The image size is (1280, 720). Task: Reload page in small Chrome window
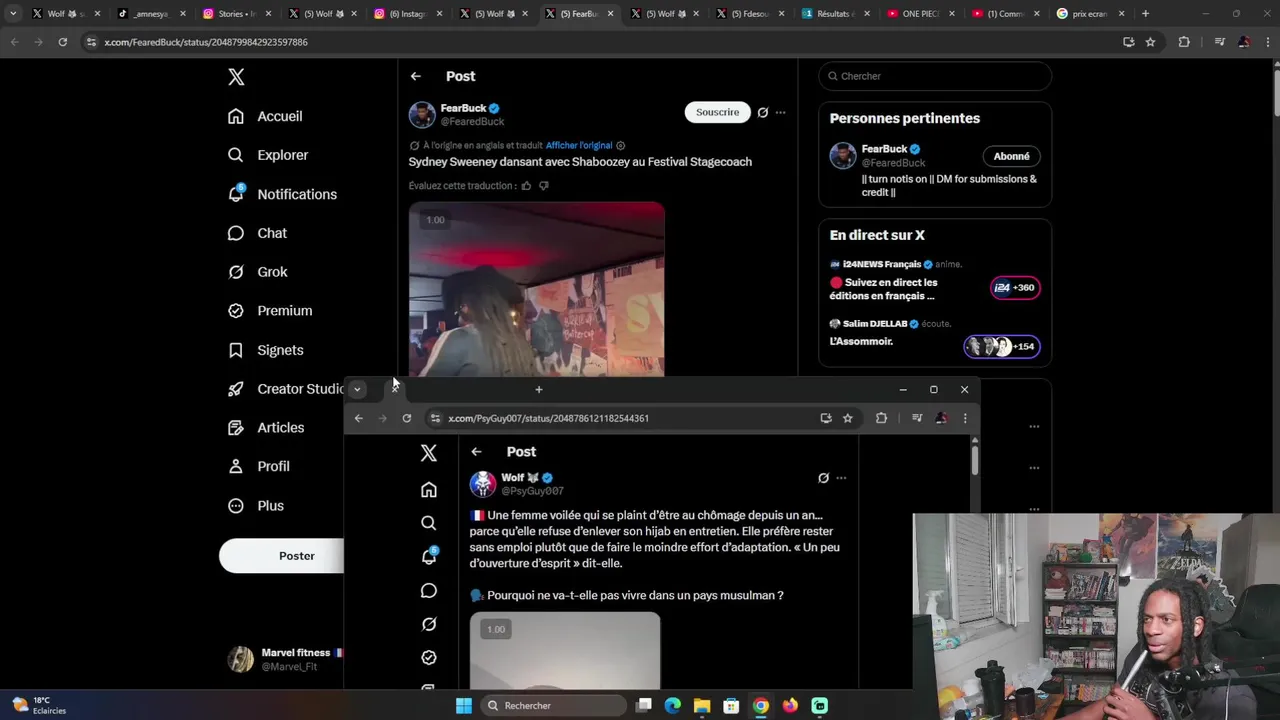pos(407,418)
